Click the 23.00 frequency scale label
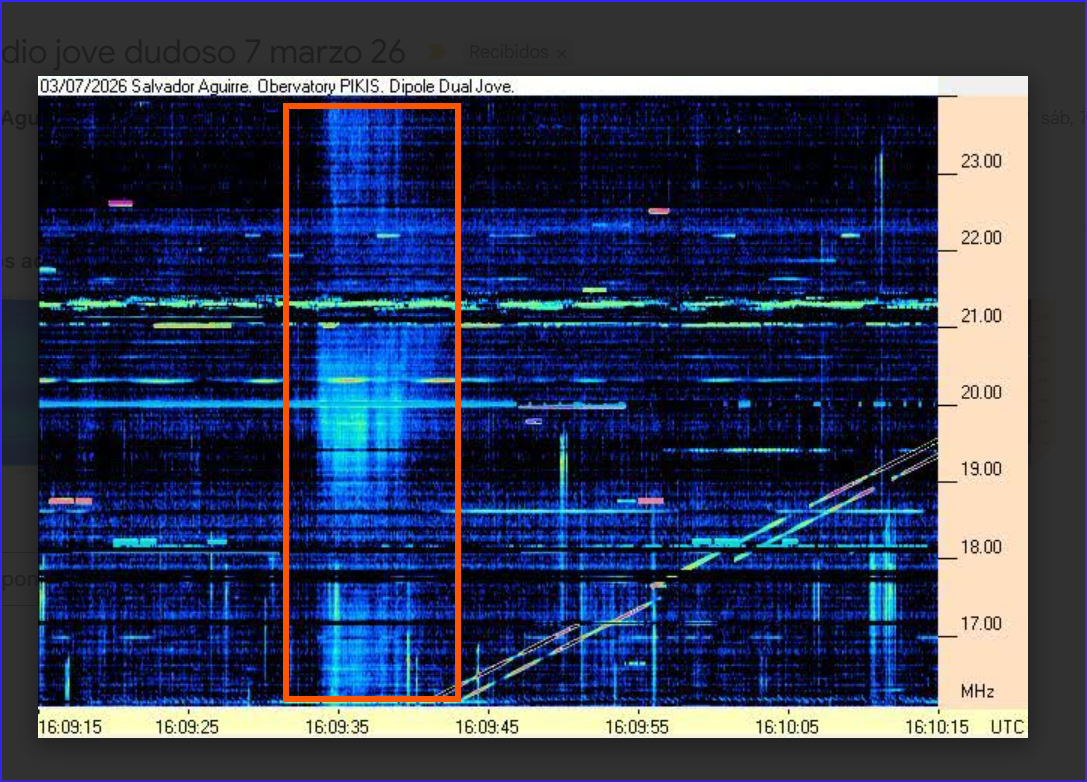1087x782 pixels. [981, 161]
